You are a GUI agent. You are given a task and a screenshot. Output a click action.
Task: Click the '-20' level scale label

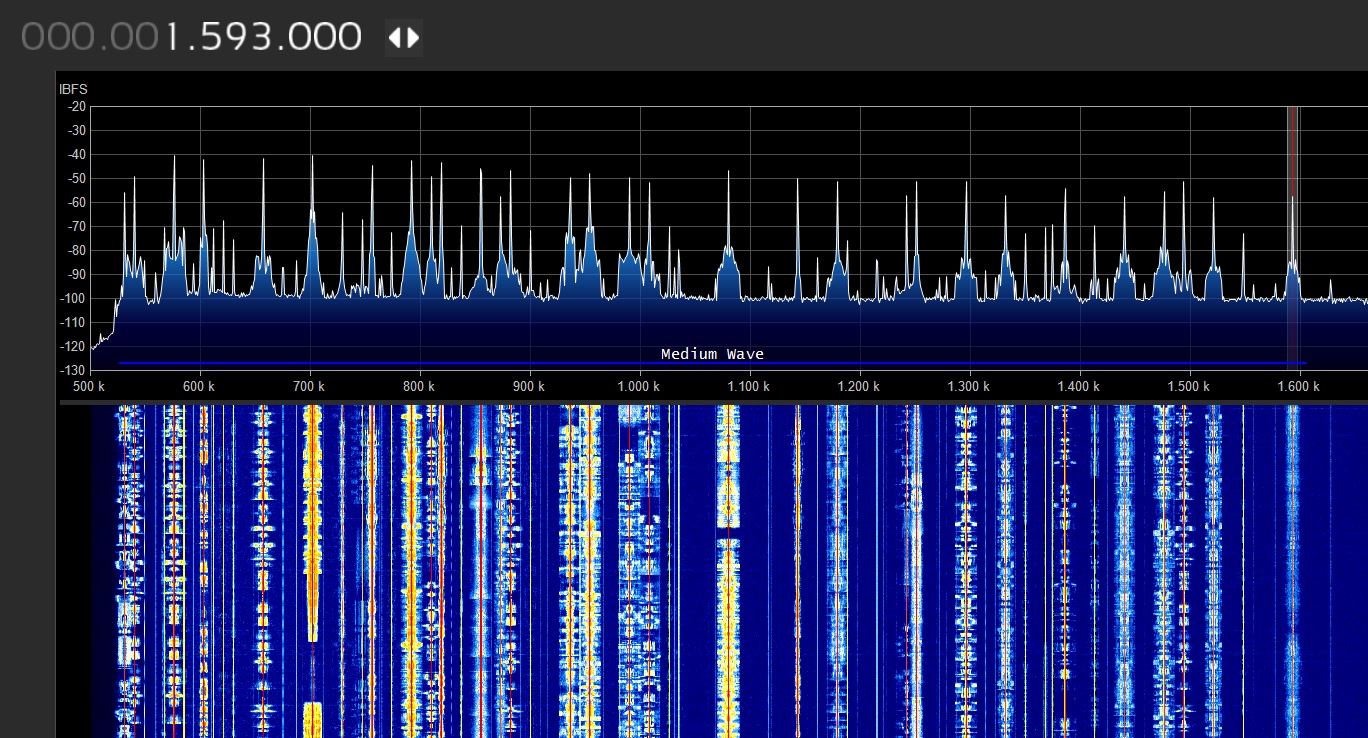(74, 107)
